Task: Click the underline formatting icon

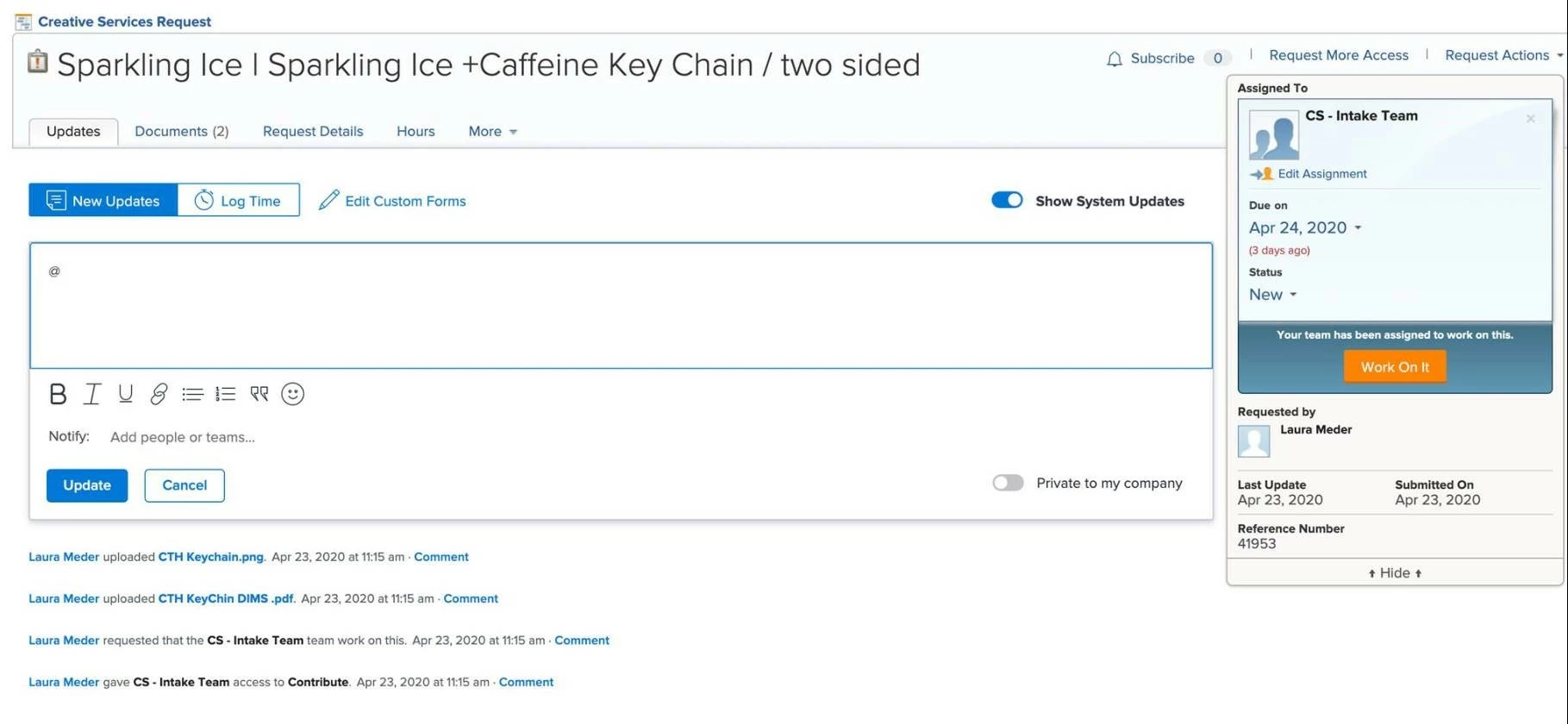Action: 126,394
